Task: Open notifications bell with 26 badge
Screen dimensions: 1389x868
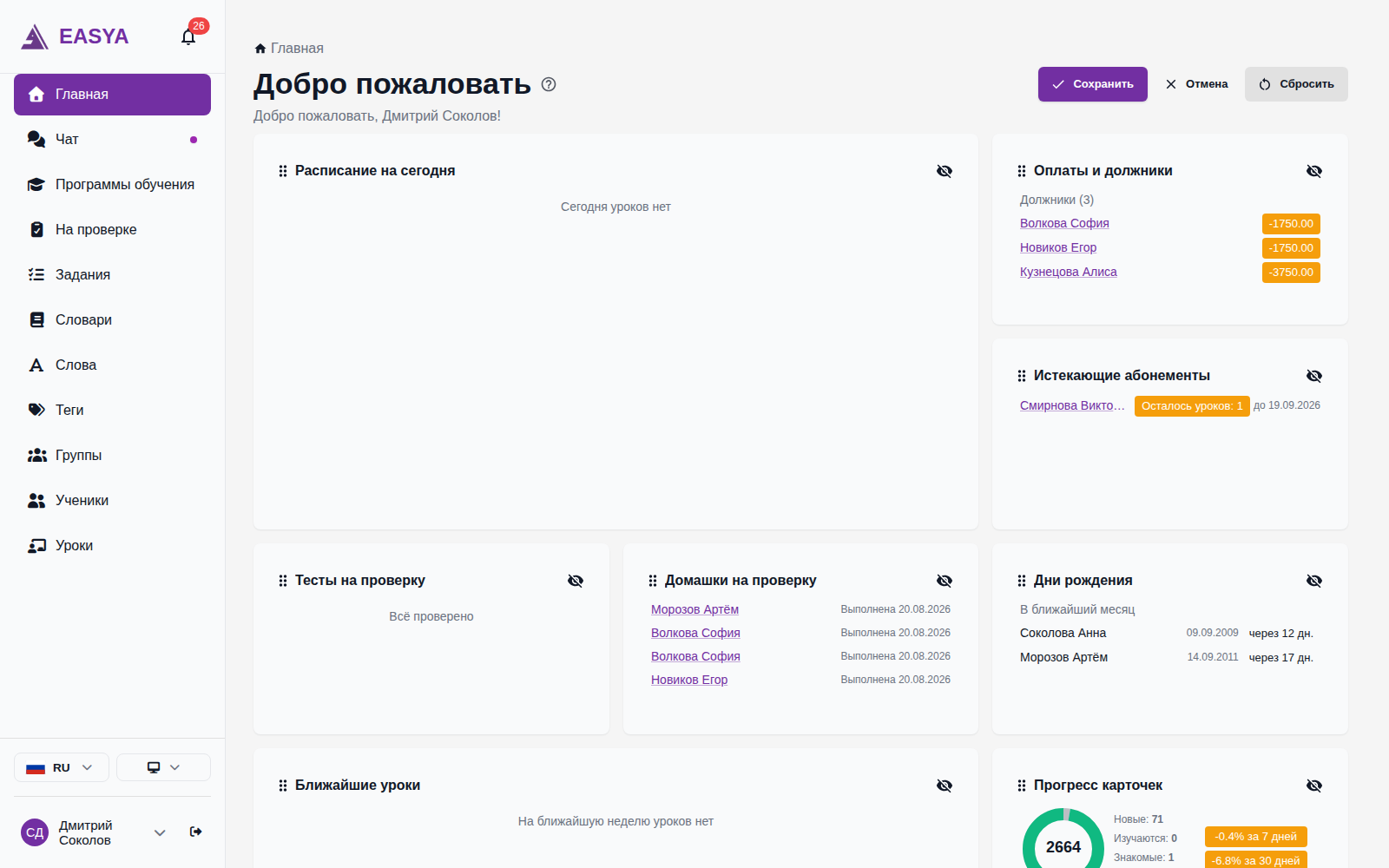Action: point(188,36)
